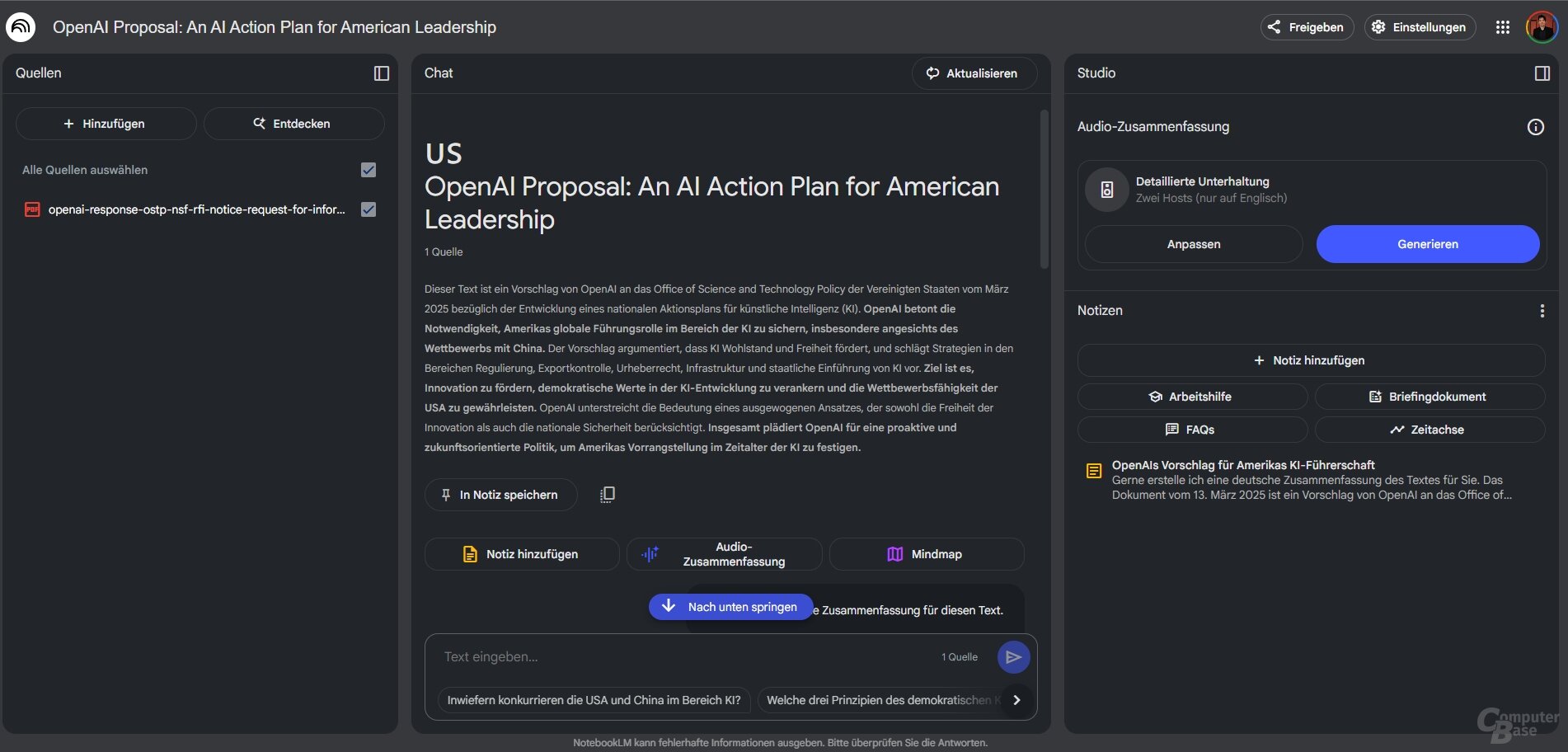Open Einstellungen settings menu
This screenshot has width=1568, height=752.
click(x=1420, y=27)
